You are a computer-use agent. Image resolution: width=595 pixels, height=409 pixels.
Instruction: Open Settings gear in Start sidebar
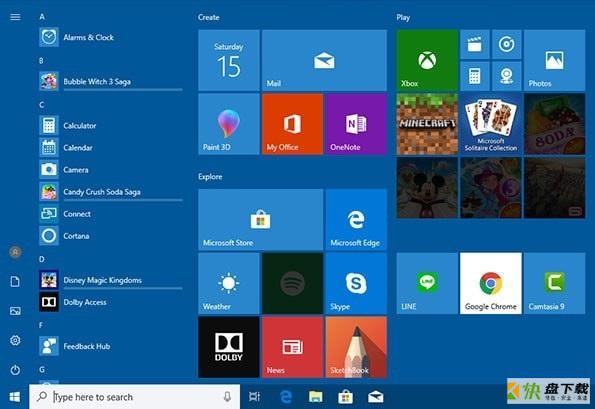point(15,340)
